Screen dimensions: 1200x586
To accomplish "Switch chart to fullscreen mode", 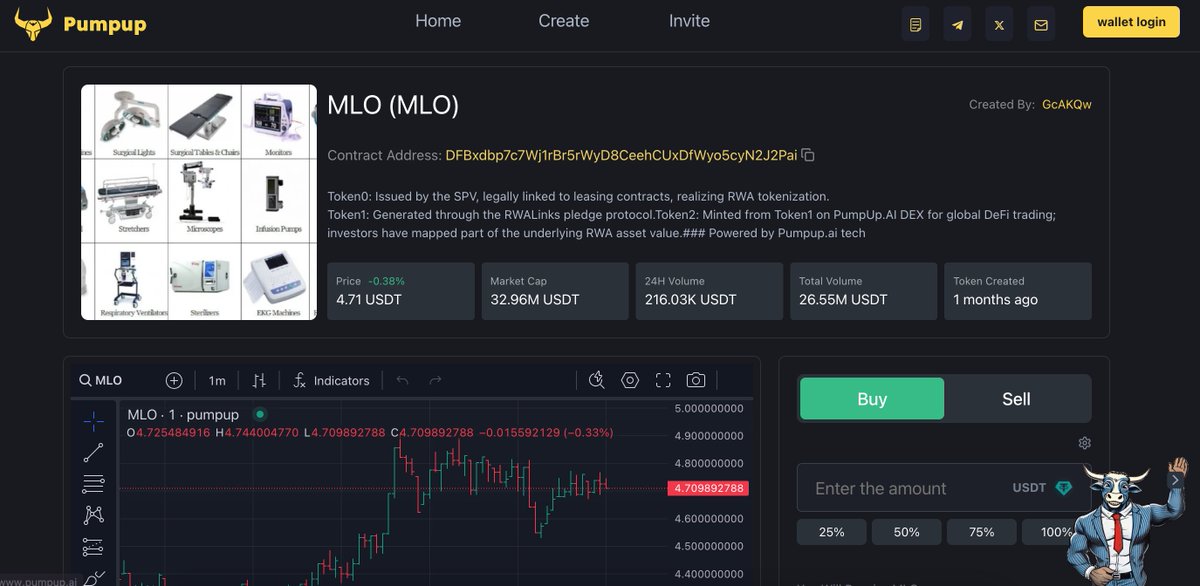I will click(663, 380).
